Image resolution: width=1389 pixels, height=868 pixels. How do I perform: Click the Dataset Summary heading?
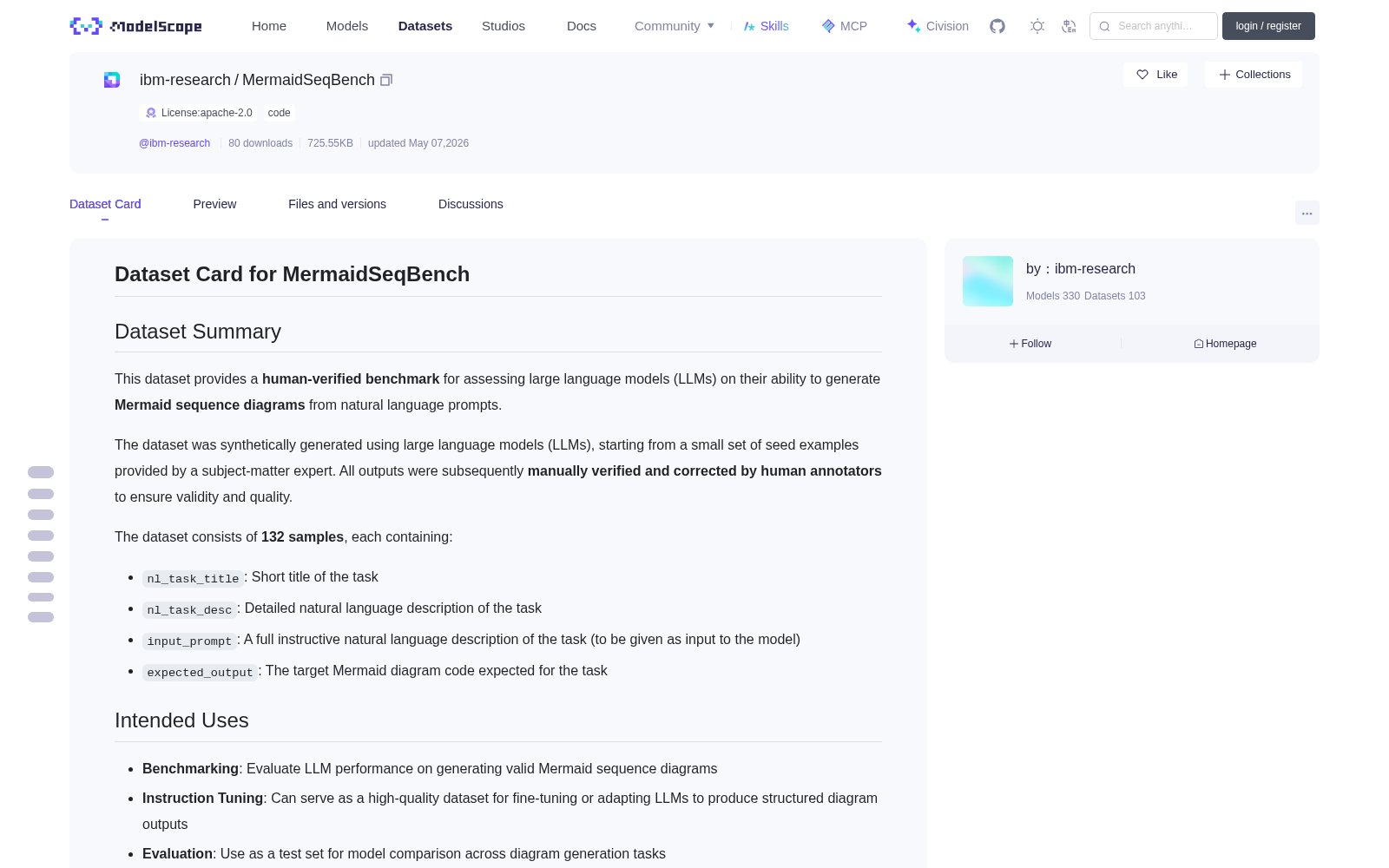click(198, 332)
